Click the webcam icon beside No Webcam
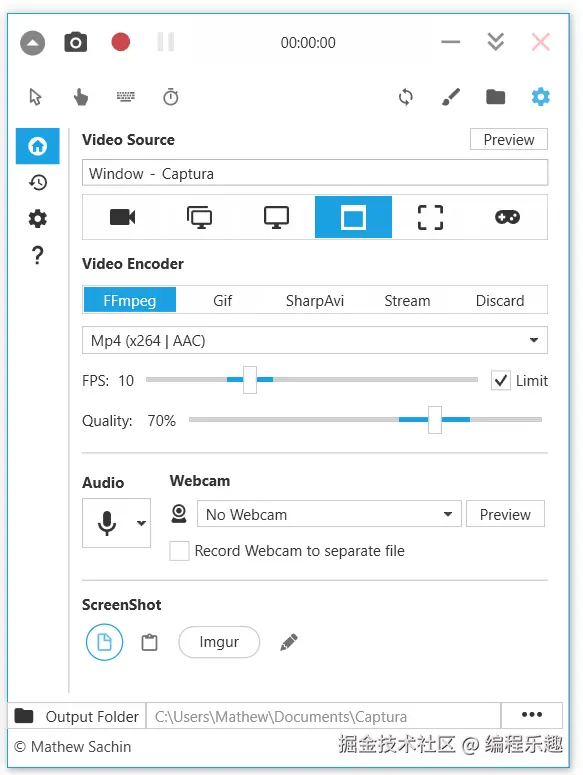Screen dimensions: 583x775 179,514
